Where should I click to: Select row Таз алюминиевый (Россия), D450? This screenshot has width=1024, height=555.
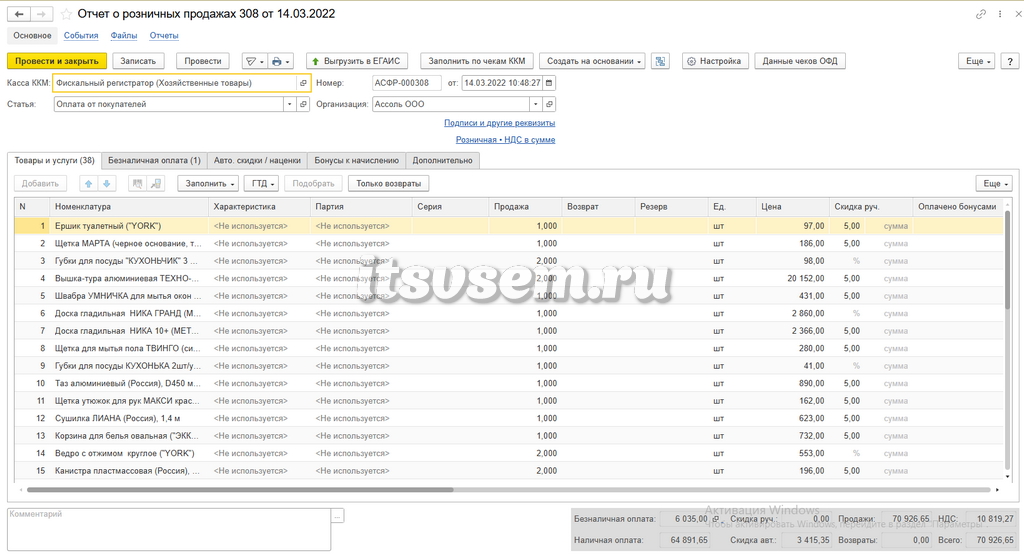tap(509, 383)
